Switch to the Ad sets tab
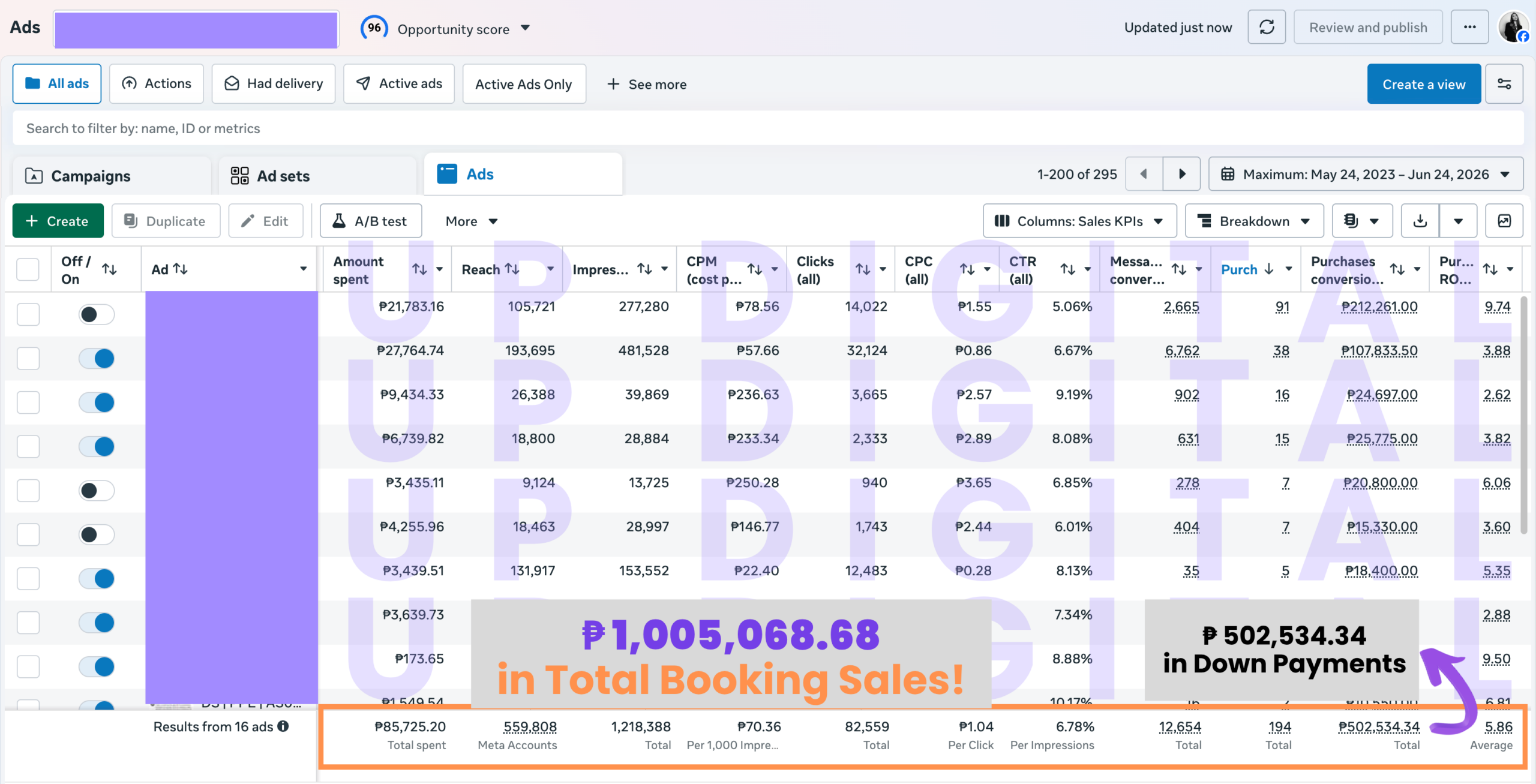This screenshot has width=1536, height=784. (317, 176)
